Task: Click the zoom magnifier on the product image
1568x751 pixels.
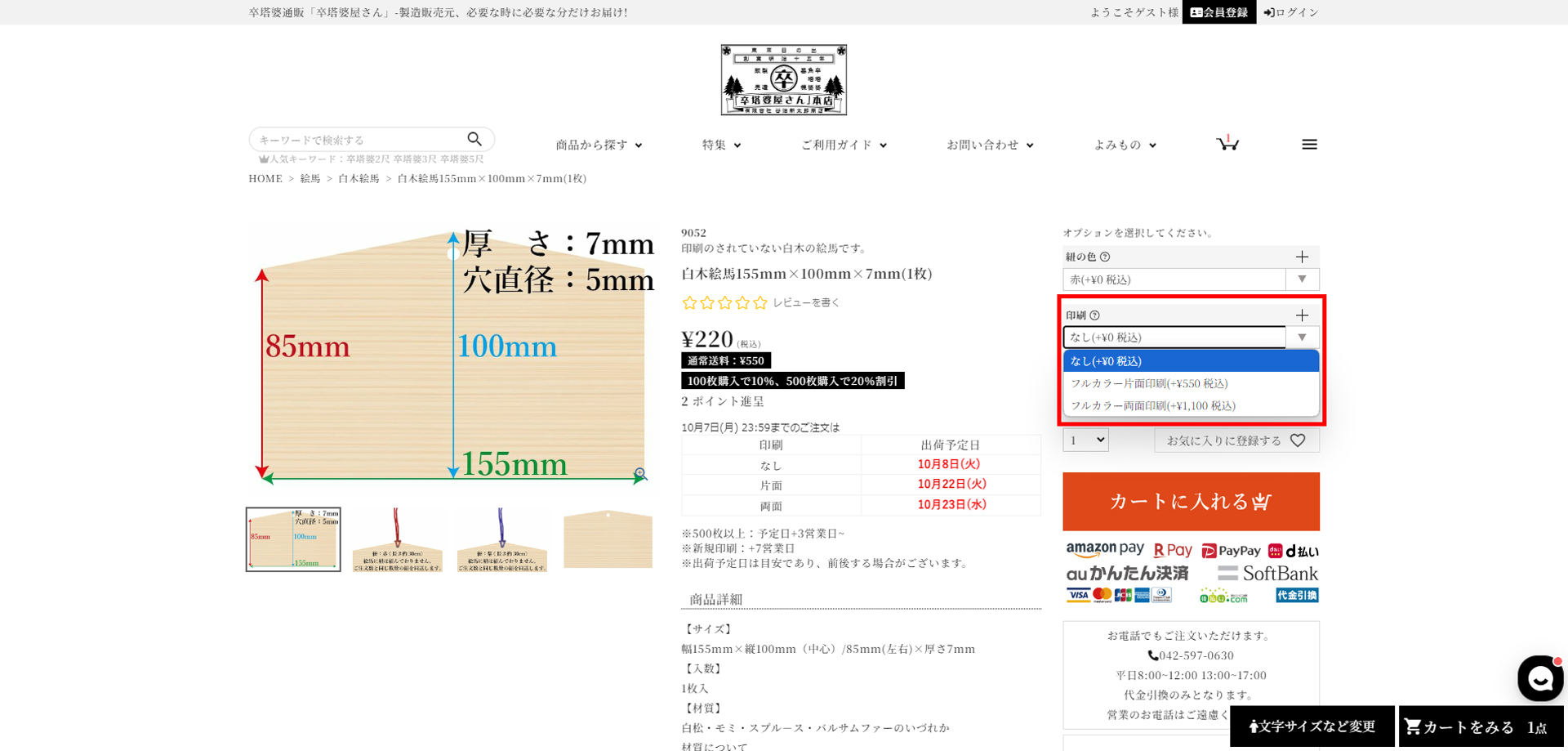Action: (640, 472)
